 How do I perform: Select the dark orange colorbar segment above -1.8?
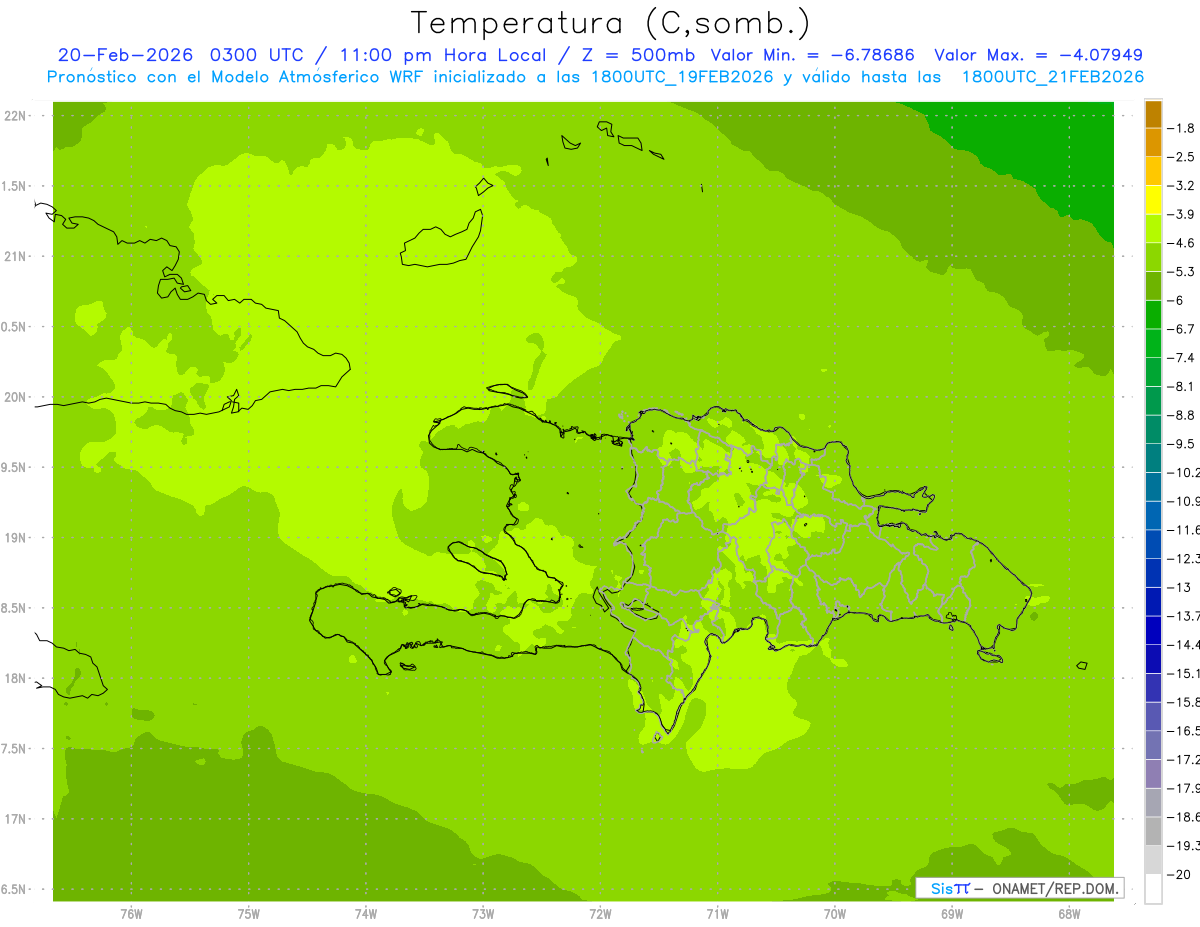(x=1153, y=114)
